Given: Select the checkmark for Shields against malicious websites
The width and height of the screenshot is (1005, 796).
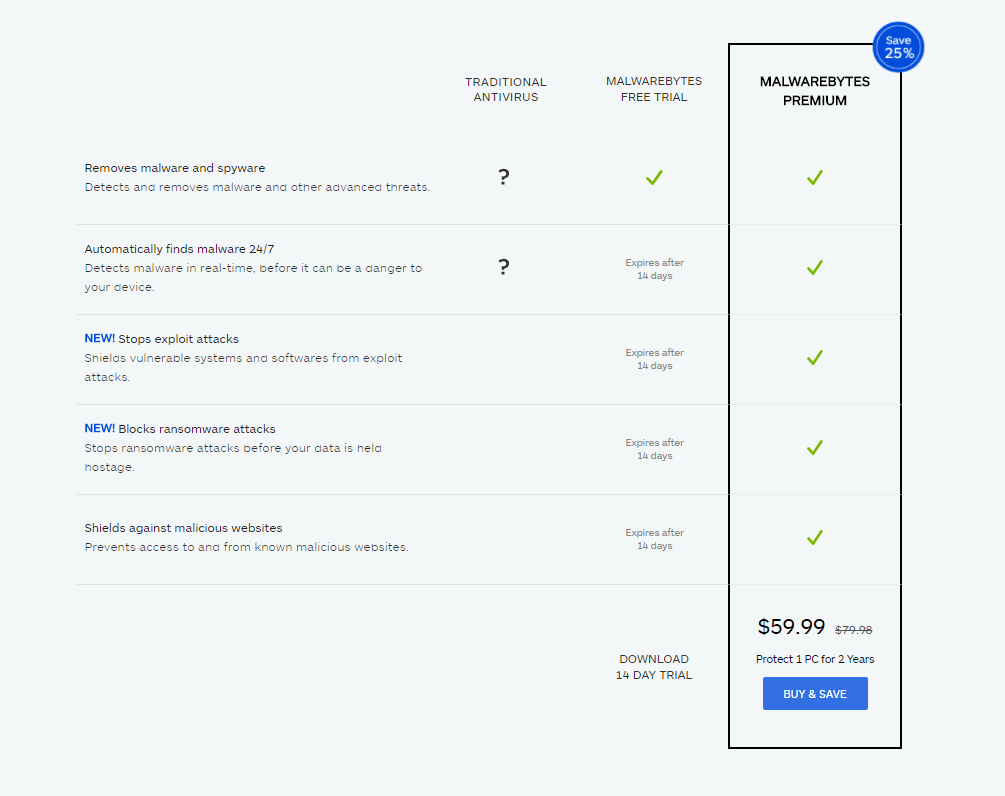Looking at the screenshot, I should pos(814,537).
